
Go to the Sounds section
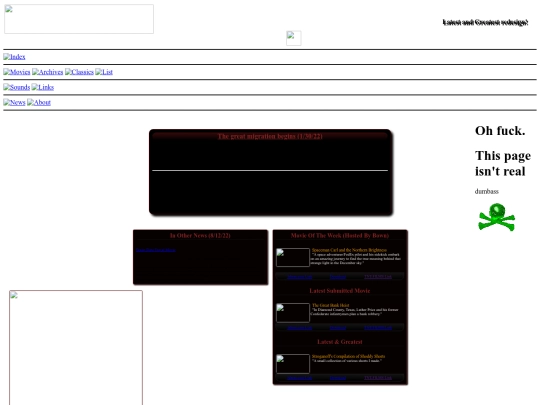click(x=17, y=87)
